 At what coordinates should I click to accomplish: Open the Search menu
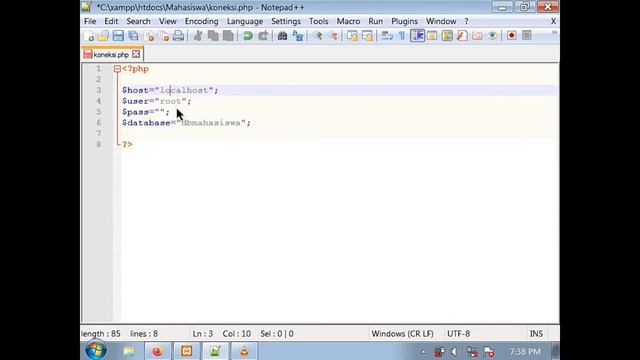point(138,21)
